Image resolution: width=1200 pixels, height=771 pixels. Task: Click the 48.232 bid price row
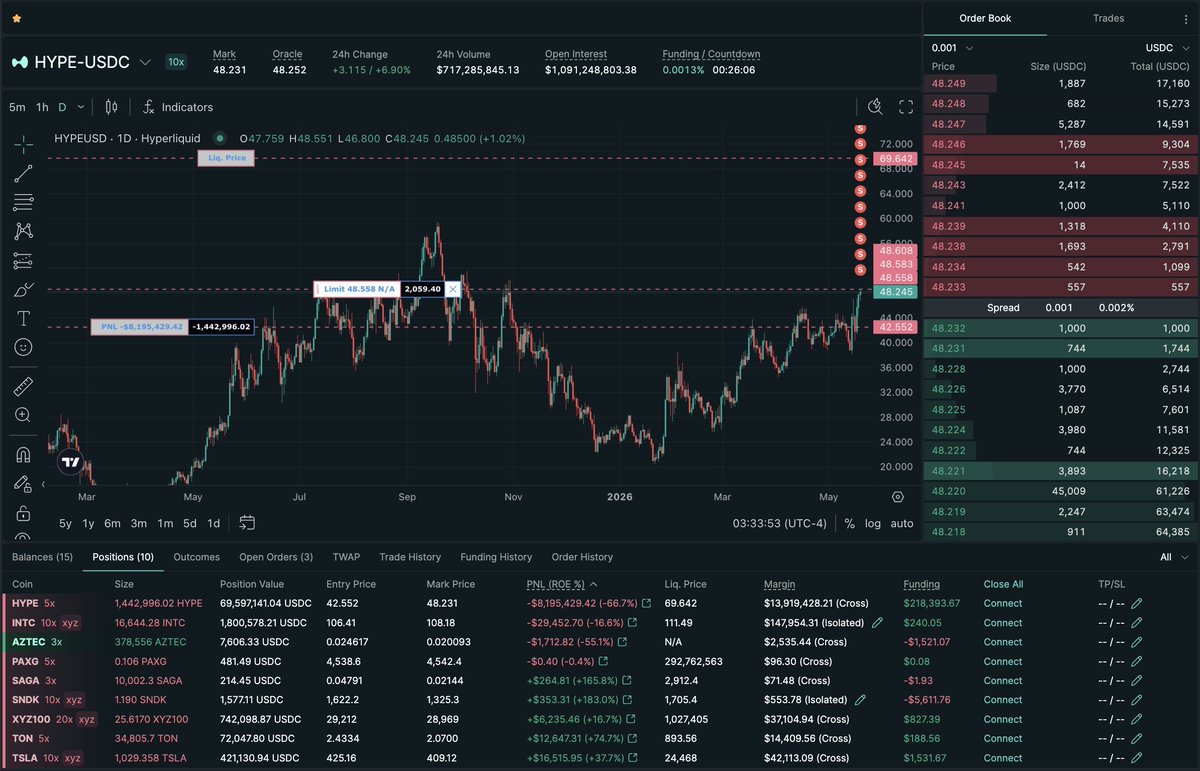pos(1061,328)
